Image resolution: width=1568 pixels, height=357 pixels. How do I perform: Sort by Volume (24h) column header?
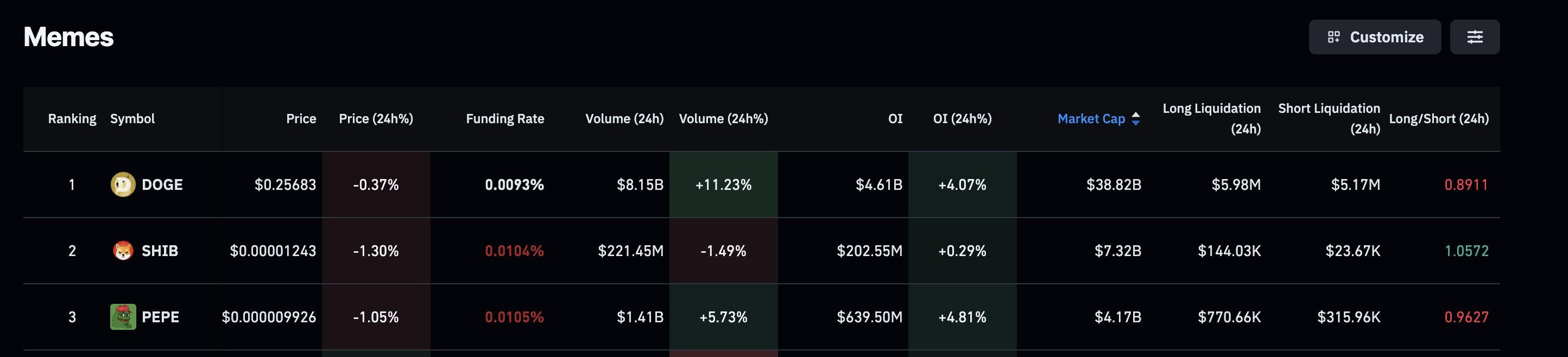624,119
